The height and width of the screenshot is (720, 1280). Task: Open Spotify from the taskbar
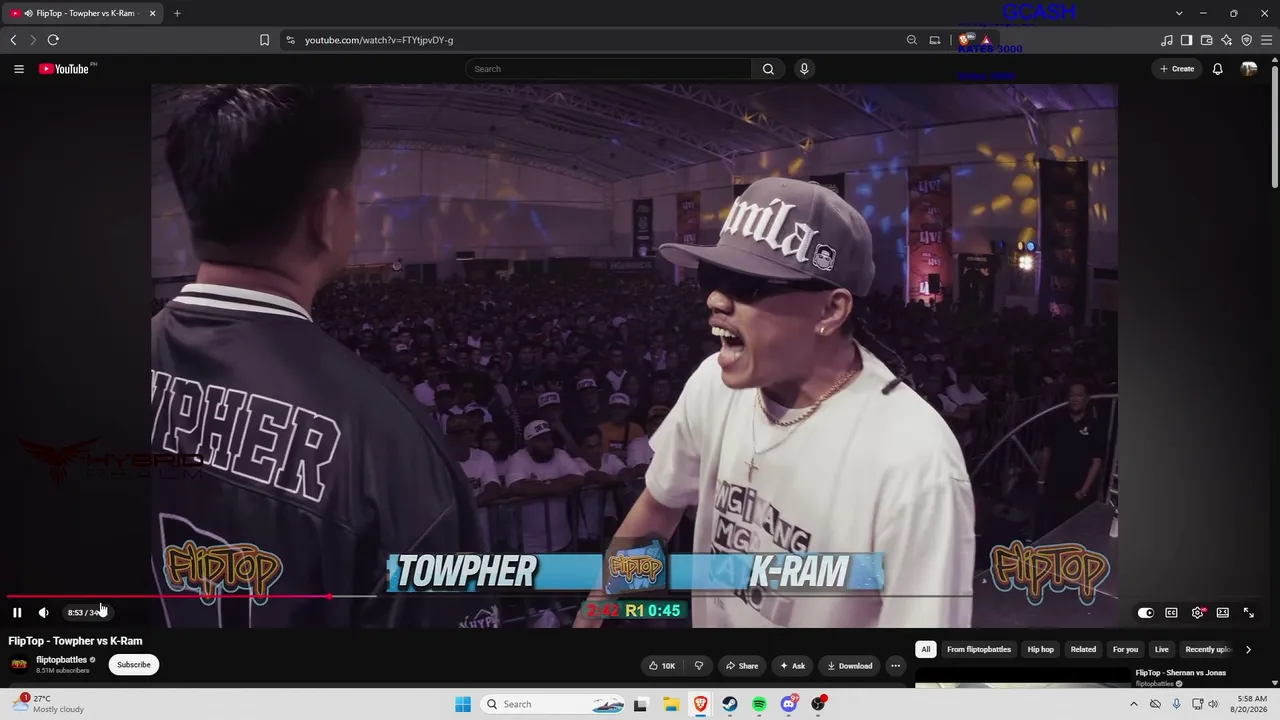(759, 704)
